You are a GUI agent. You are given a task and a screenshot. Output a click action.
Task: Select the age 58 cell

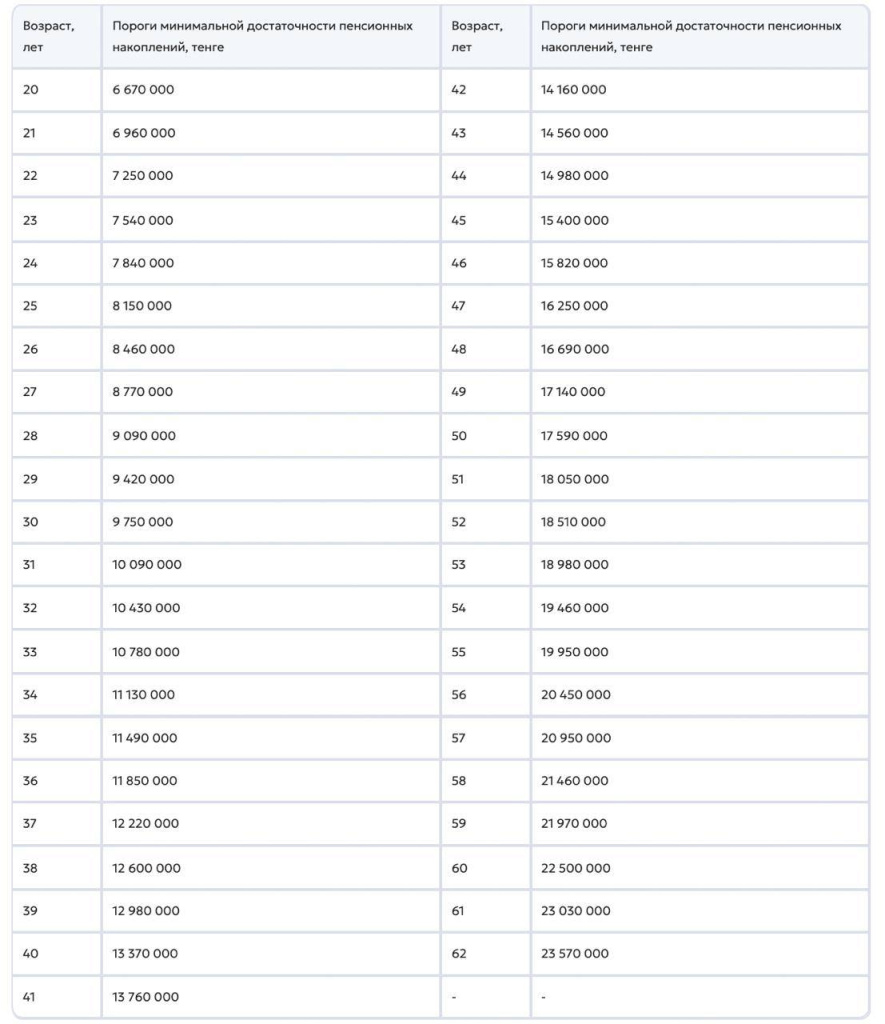click(x=486, y=780)
